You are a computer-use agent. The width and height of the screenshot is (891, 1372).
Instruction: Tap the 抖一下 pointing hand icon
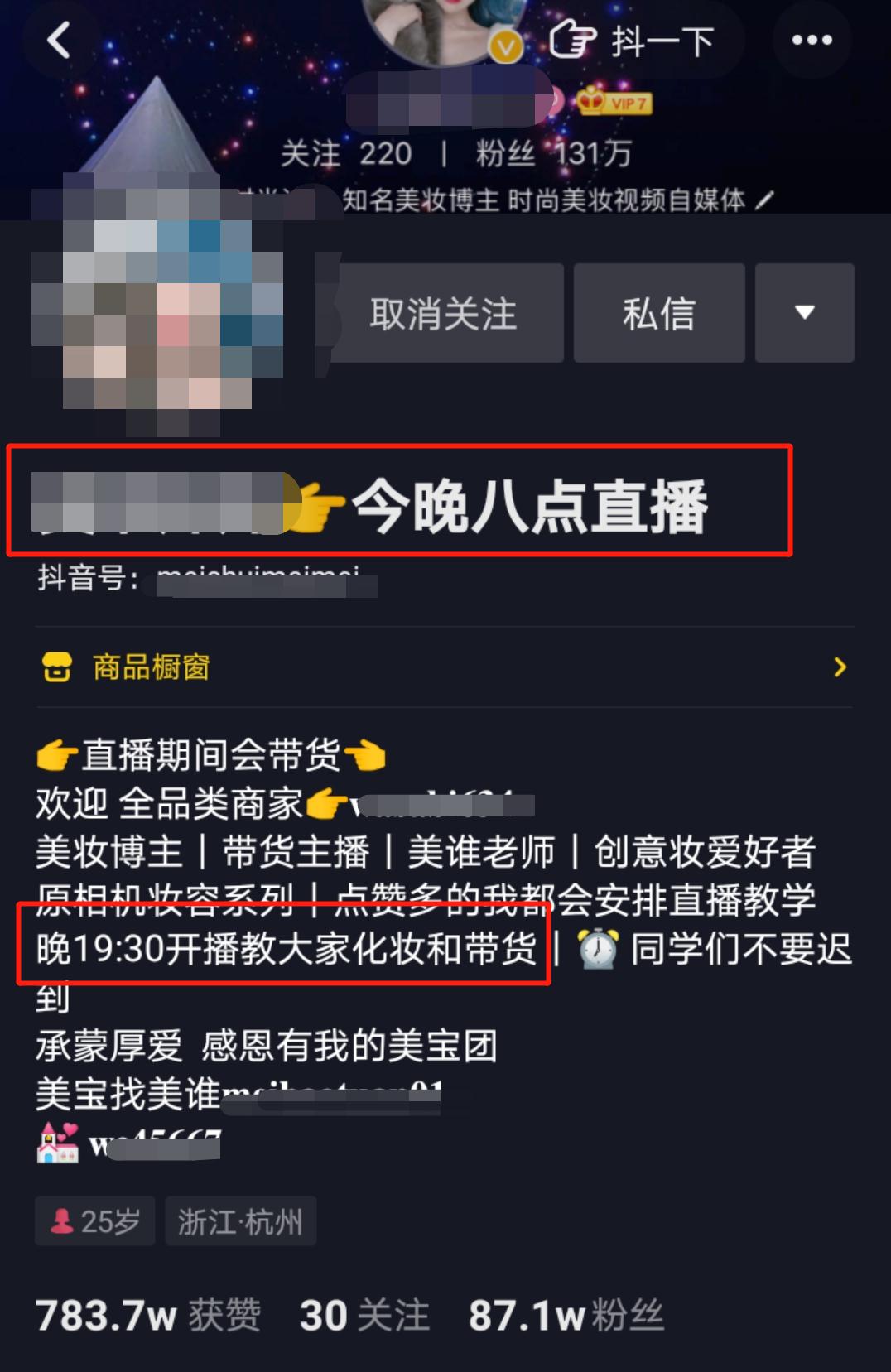(573, 39)
